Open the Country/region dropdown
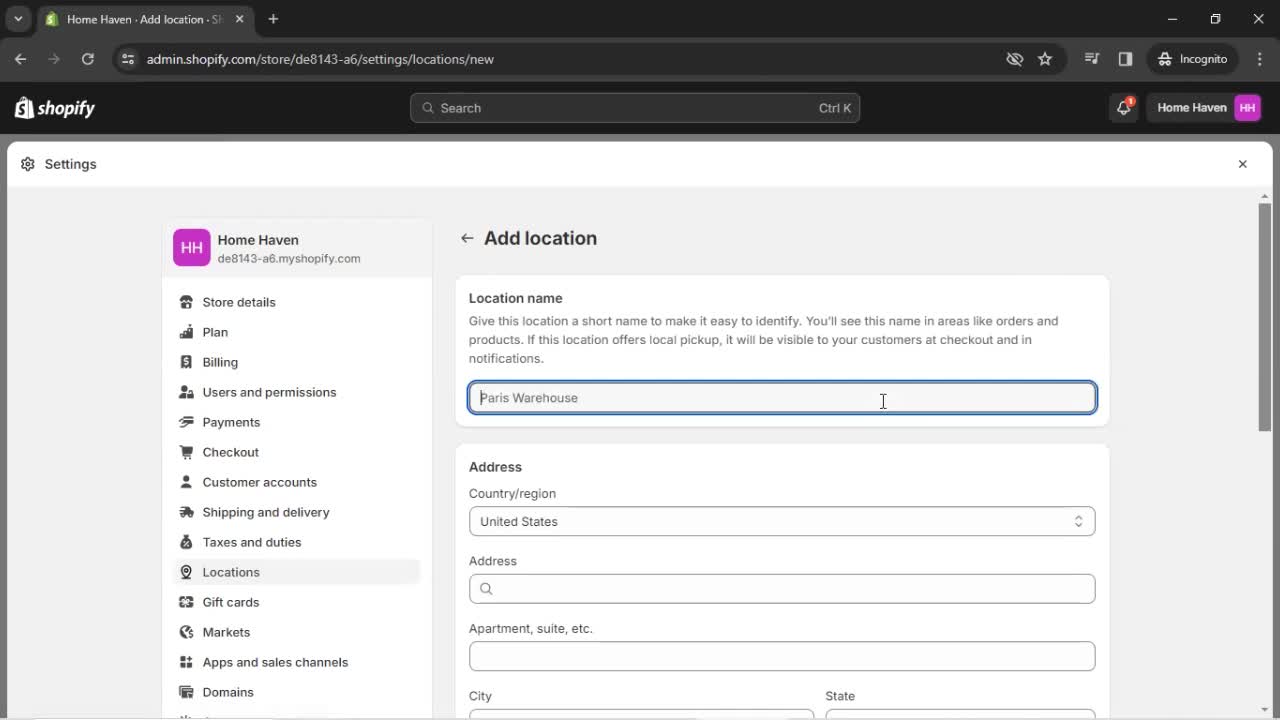Viewport: 1280px width, 720px height. point(782,521)
